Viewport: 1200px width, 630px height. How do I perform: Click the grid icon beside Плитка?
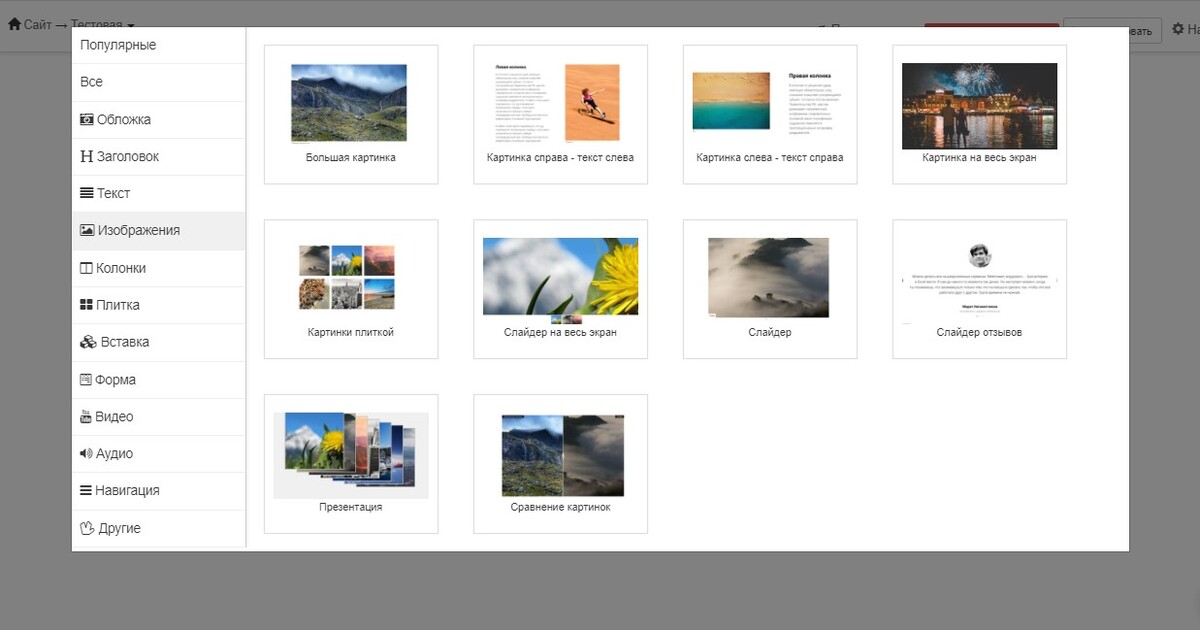[86, 305]
